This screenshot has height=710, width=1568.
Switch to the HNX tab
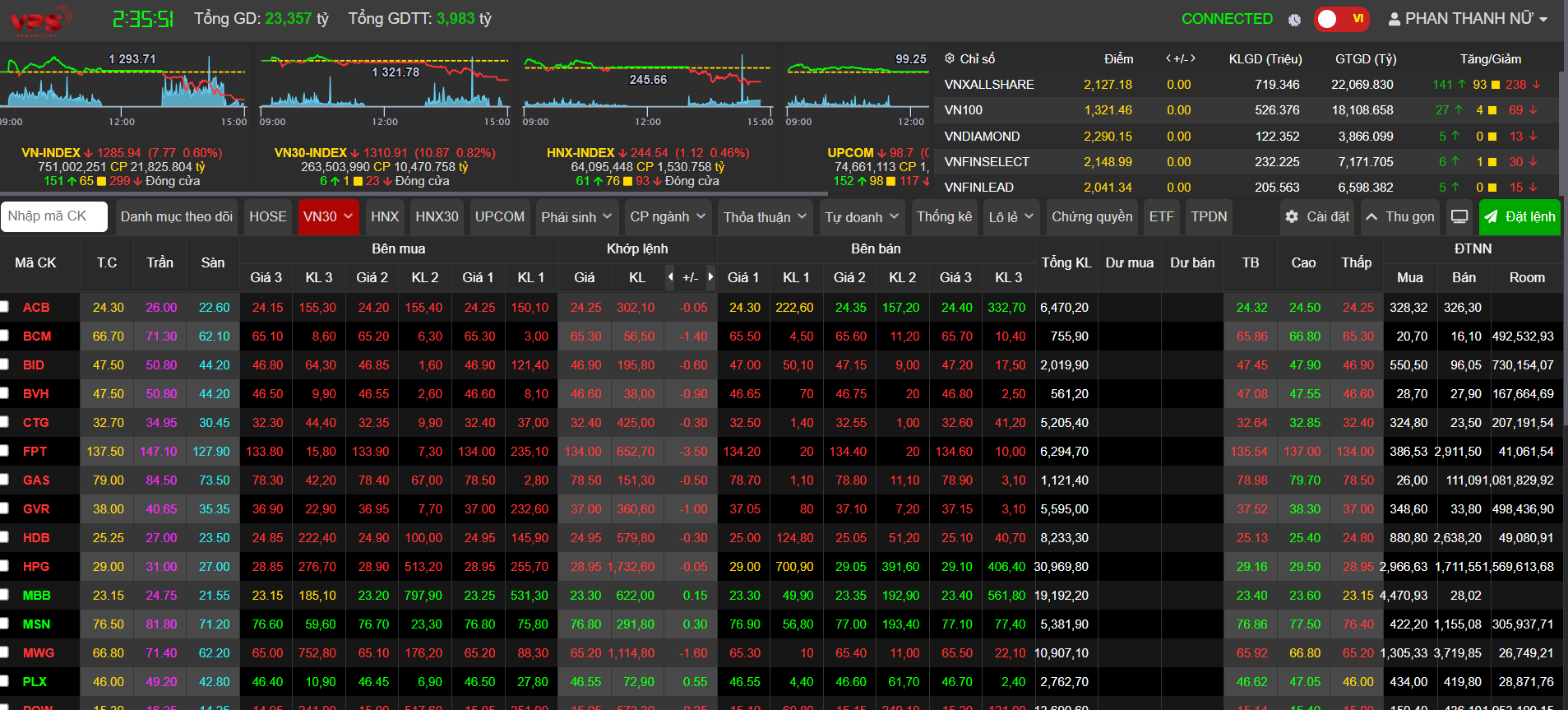pyautogui.click(x=385, y=216)
